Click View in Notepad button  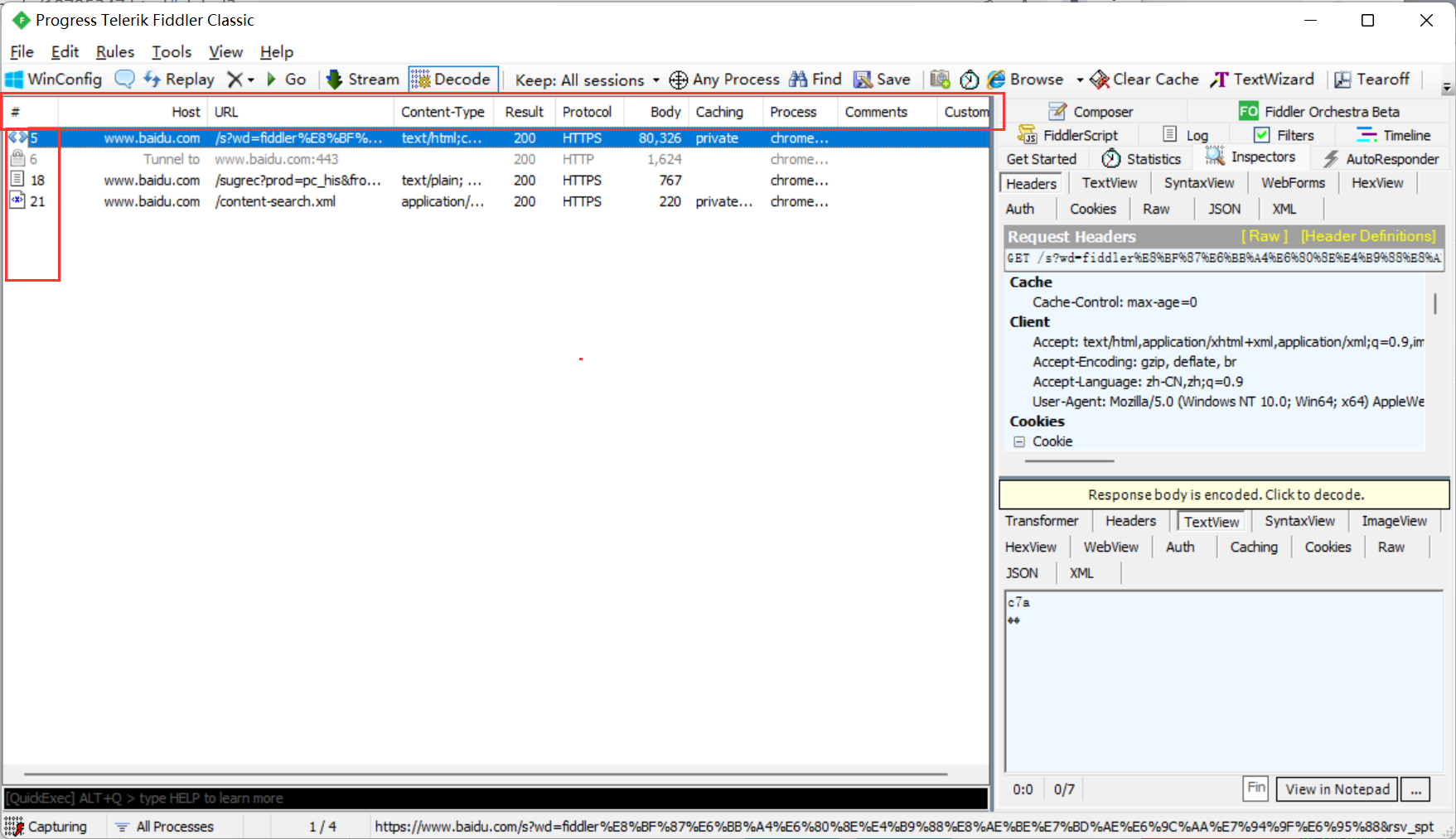click(x=1337, y=789)
